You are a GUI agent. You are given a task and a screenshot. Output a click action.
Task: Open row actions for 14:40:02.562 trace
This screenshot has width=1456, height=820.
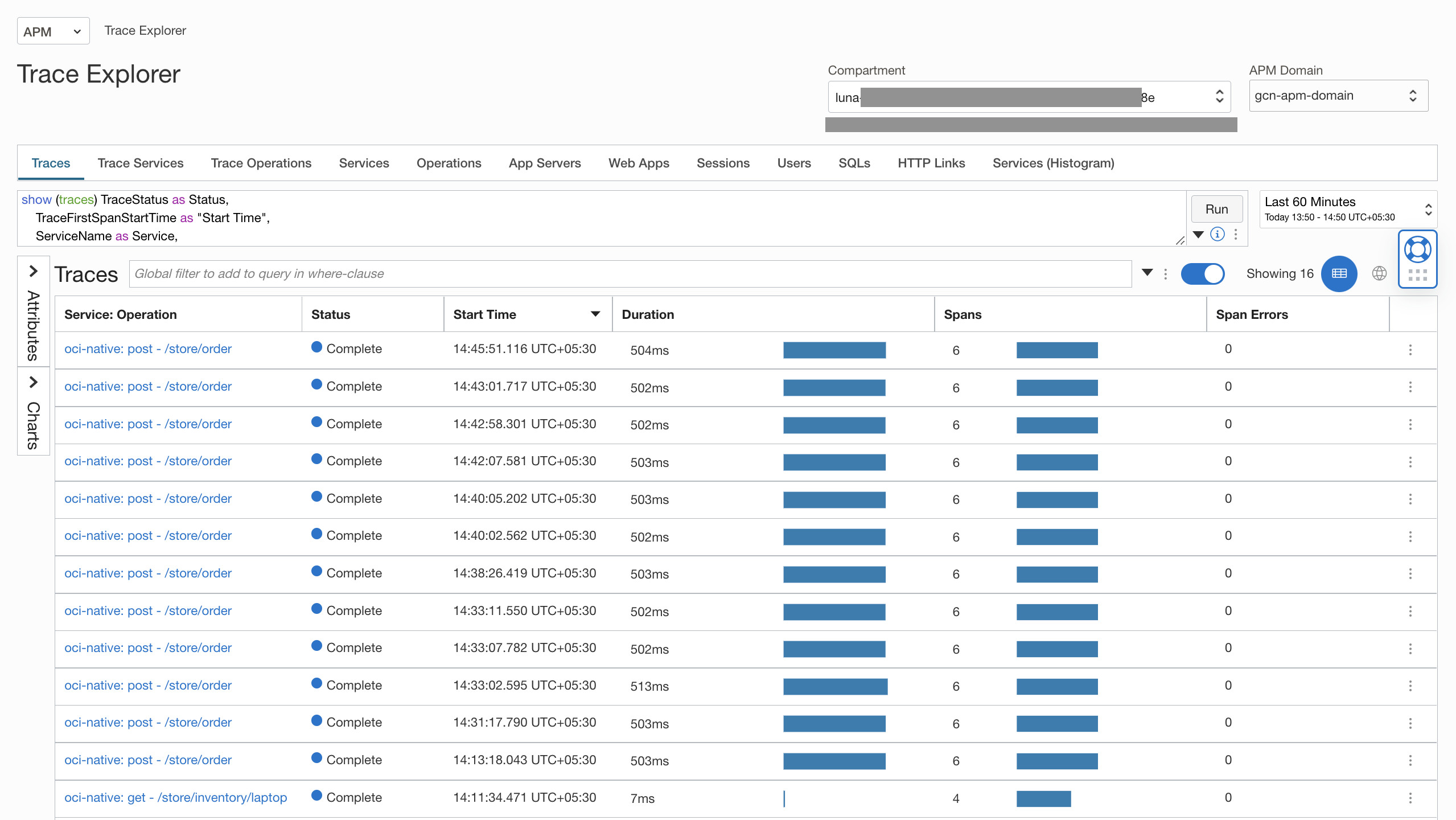[x=1410, y=536]
